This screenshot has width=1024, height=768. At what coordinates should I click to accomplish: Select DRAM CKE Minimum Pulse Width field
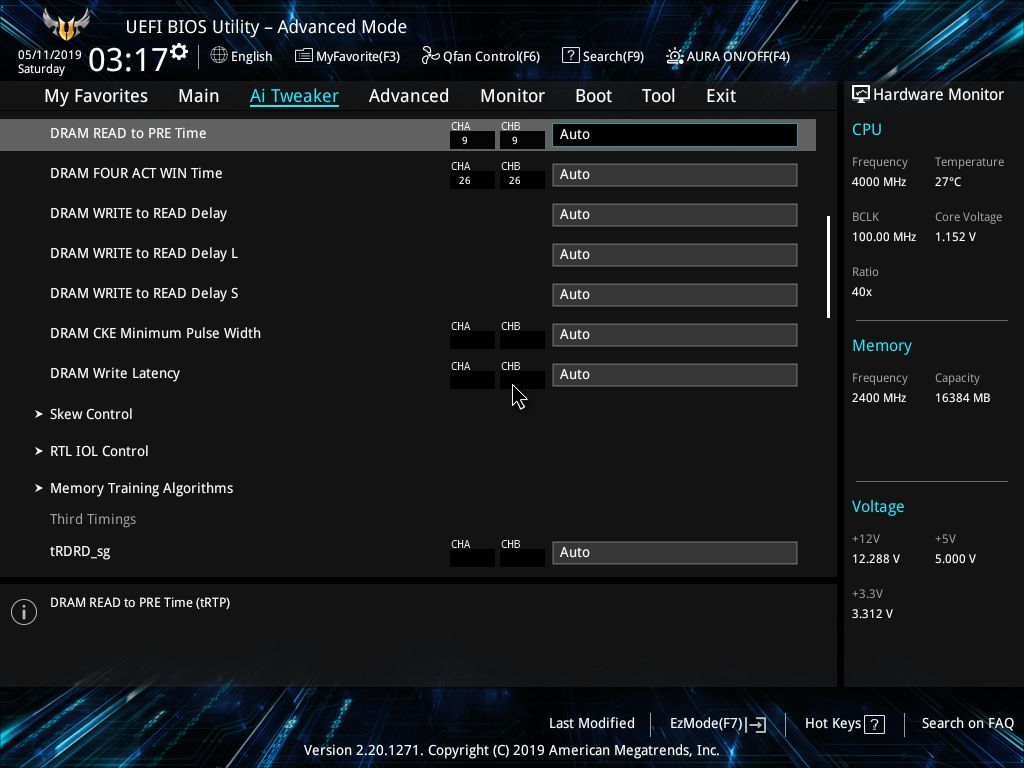point(675,334)
